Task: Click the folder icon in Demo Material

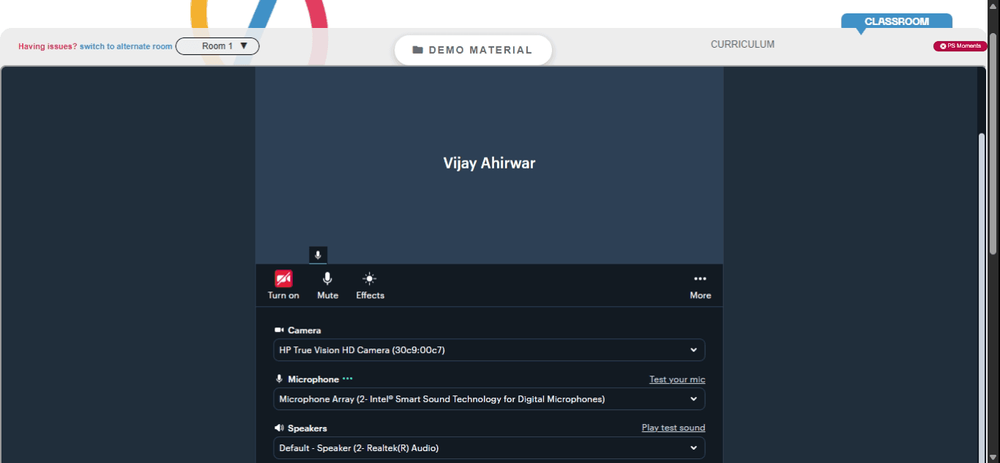Action: tap(418, 50)
